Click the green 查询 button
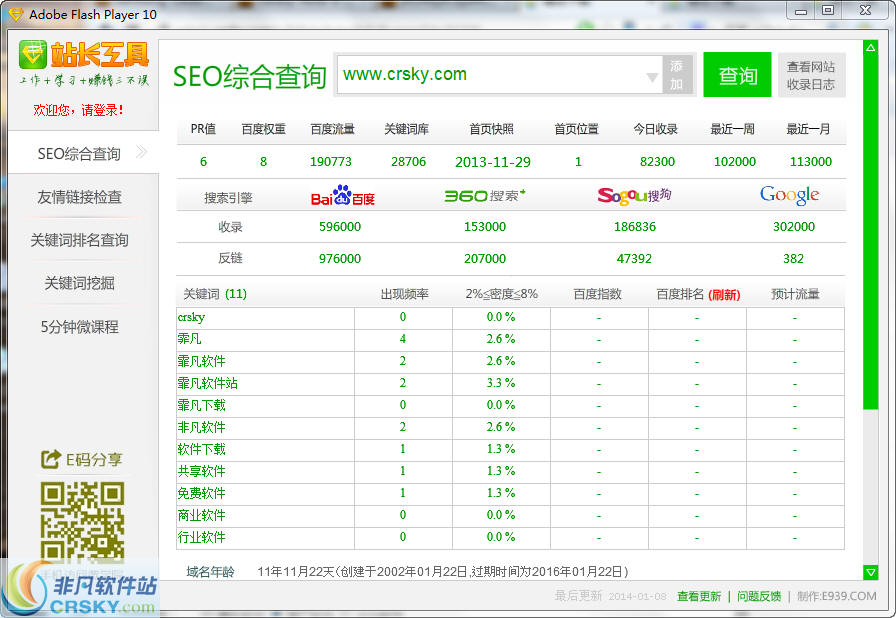The width and height of the screenshot is (896, 618). [x=737, y=75]
